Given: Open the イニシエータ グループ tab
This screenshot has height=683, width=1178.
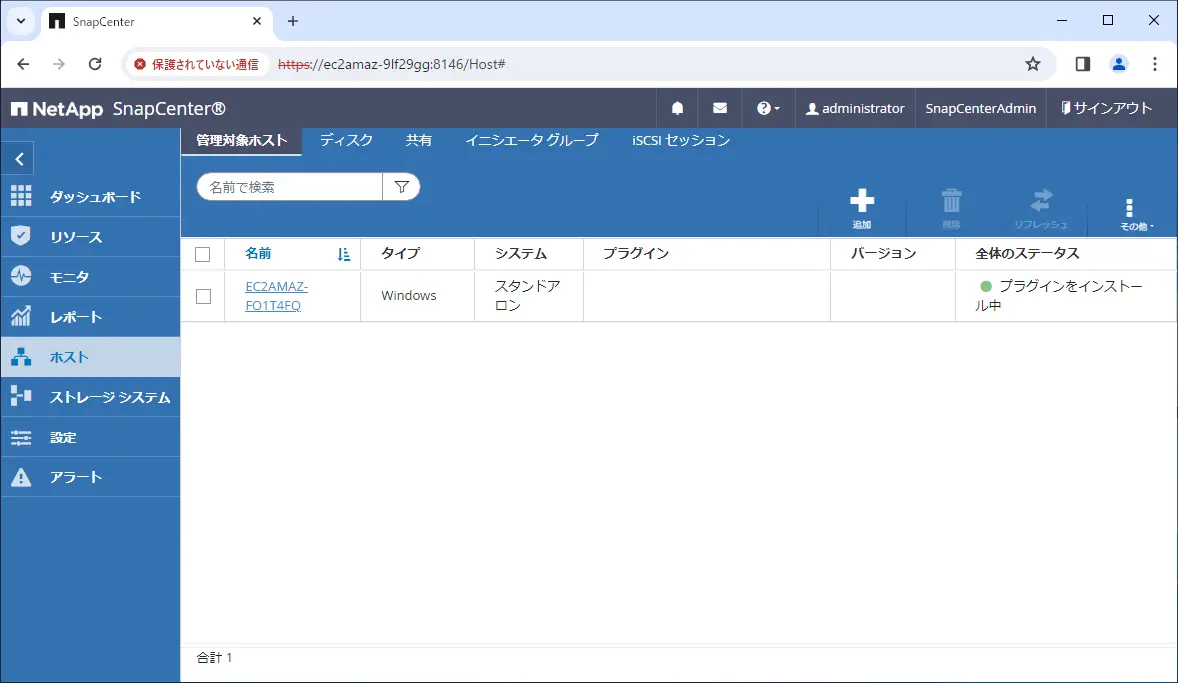Looking at the screenshot, I should [x=532, y=141].
